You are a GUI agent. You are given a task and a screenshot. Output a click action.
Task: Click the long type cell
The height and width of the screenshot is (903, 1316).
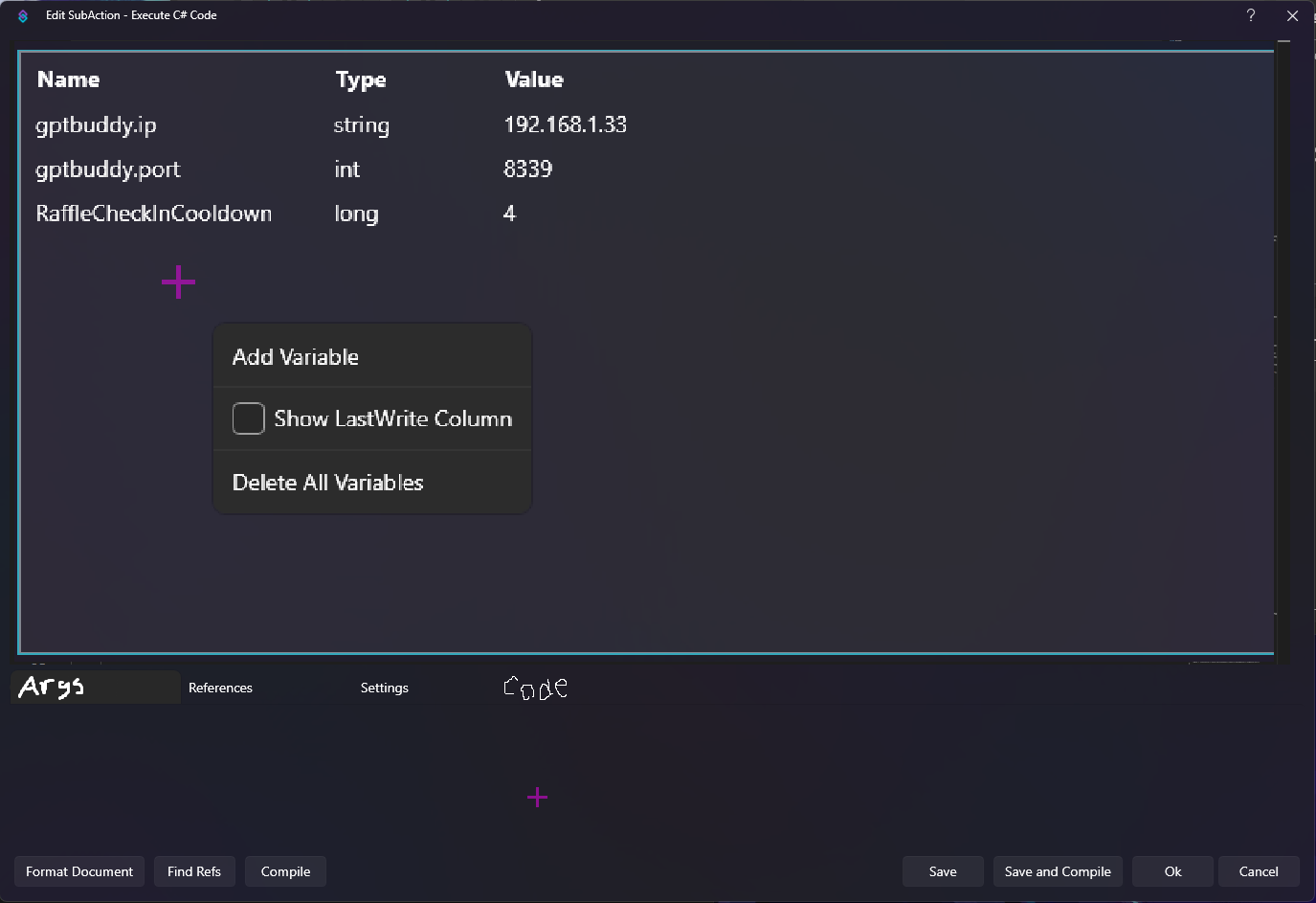356,214
